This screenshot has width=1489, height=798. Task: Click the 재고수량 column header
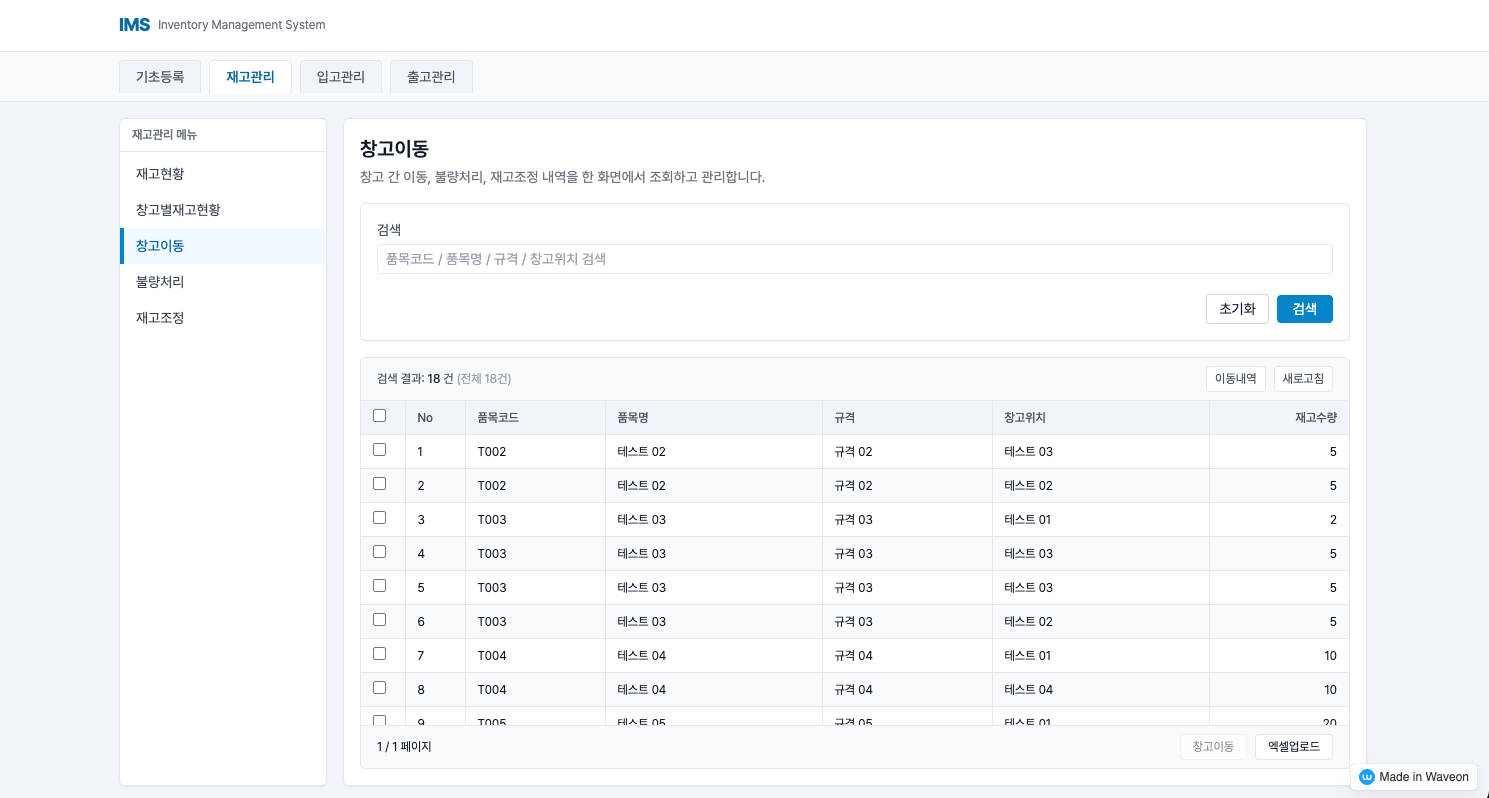(x=1315, y=418)
